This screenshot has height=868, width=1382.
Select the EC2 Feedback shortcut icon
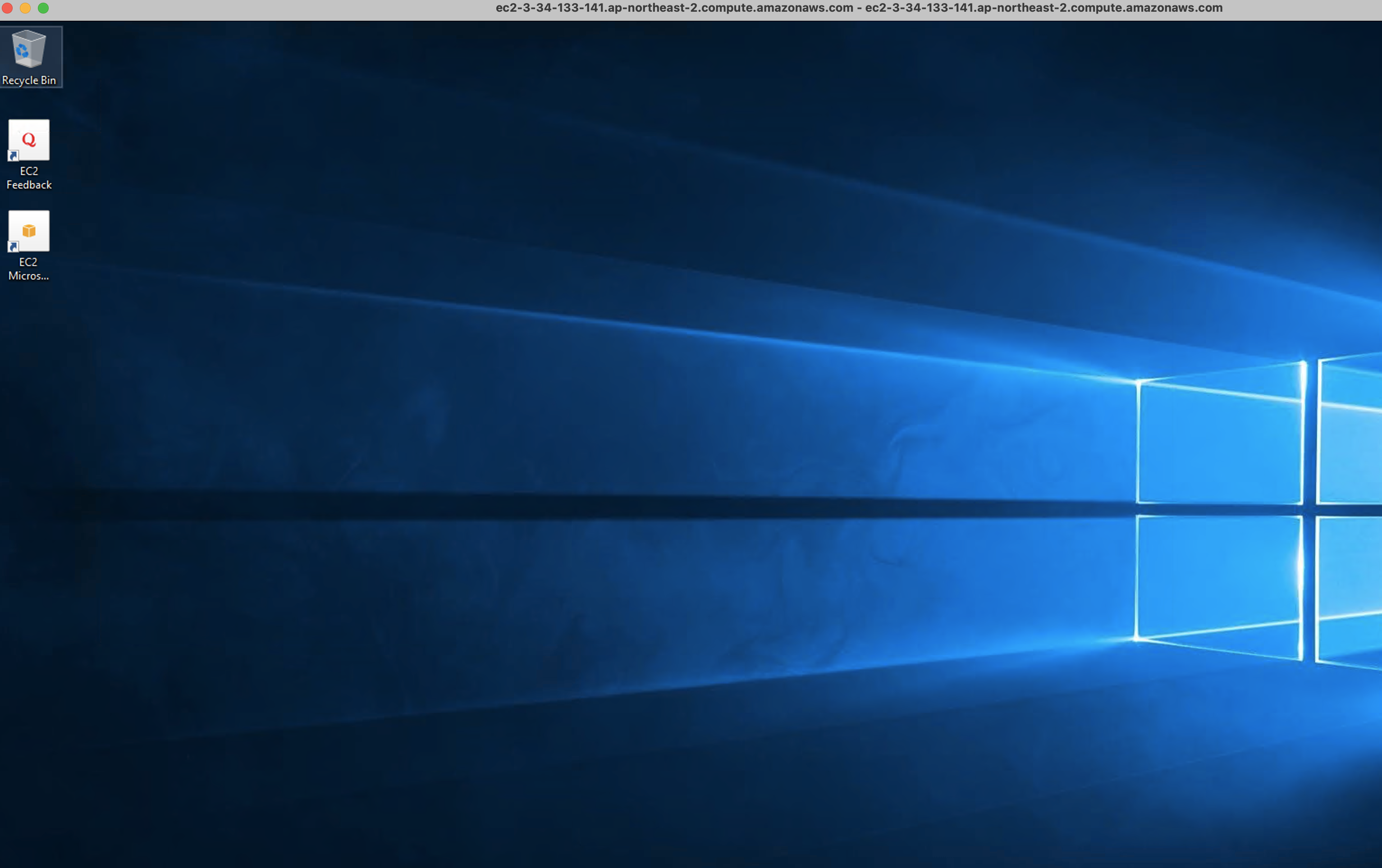pos(29,140)
